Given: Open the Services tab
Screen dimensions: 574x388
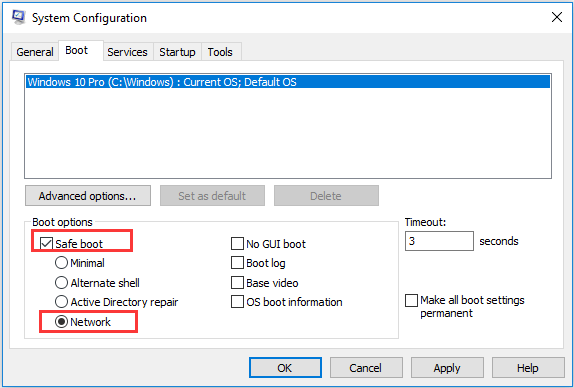Looking at the screenshot, I should [x=127, y=52].
